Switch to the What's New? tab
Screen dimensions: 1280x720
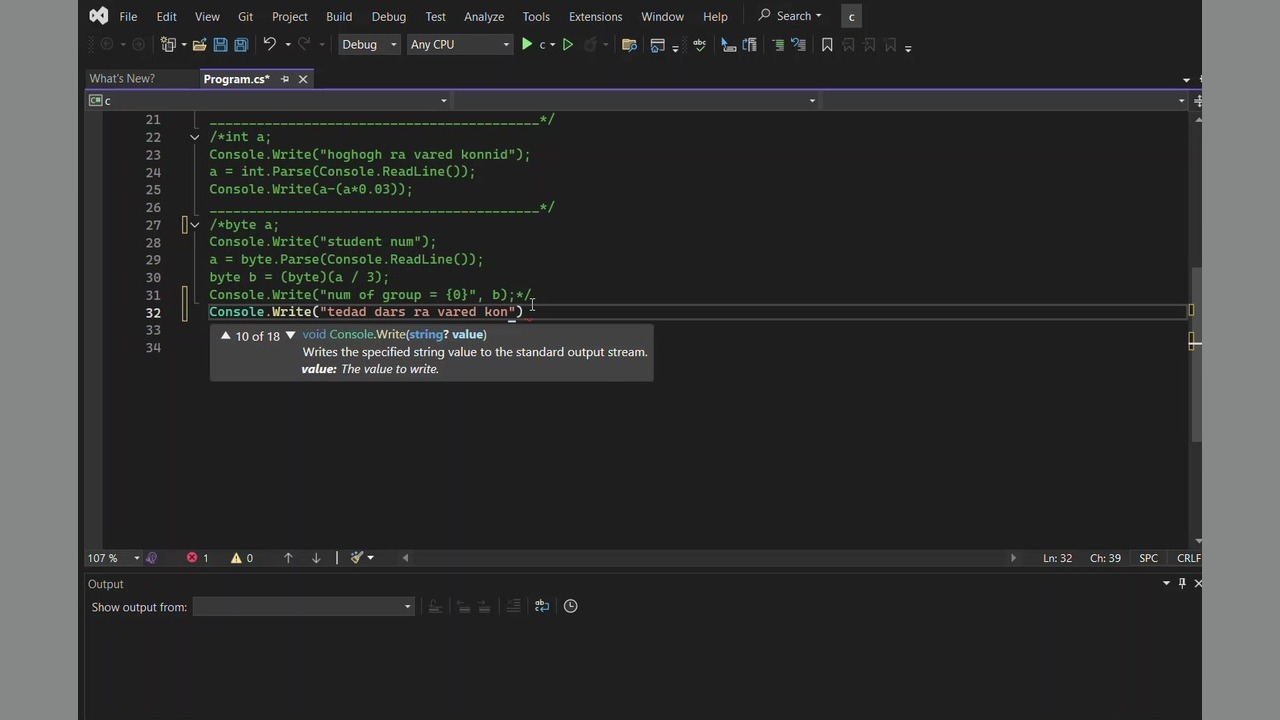click(x=122, y=79)
